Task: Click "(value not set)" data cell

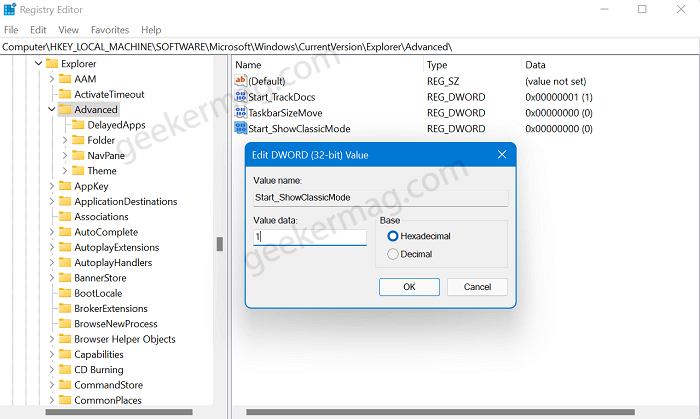Action: 556,81
